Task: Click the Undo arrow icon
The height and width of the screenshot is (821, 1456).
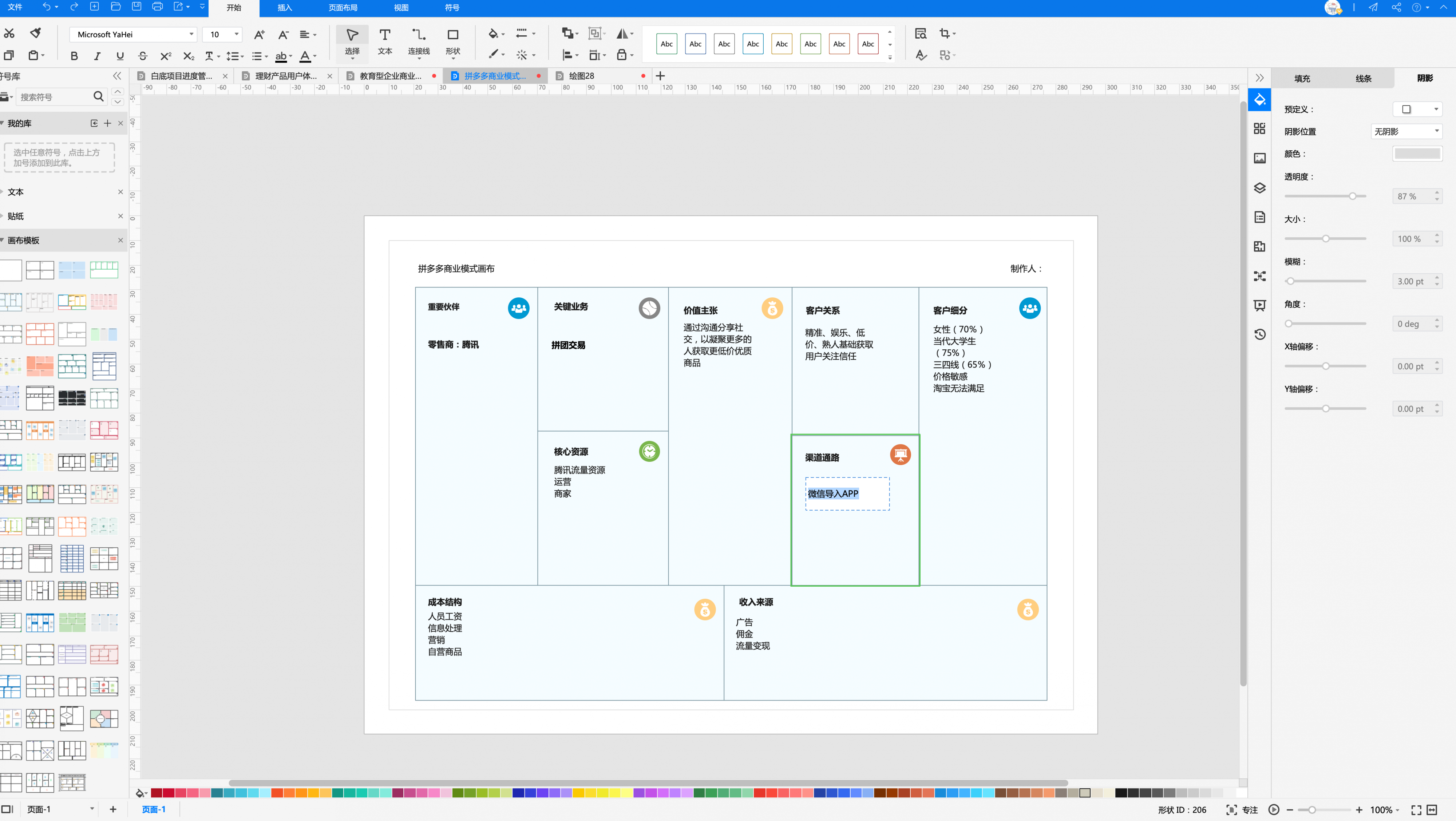Action: tap(46, 7)
